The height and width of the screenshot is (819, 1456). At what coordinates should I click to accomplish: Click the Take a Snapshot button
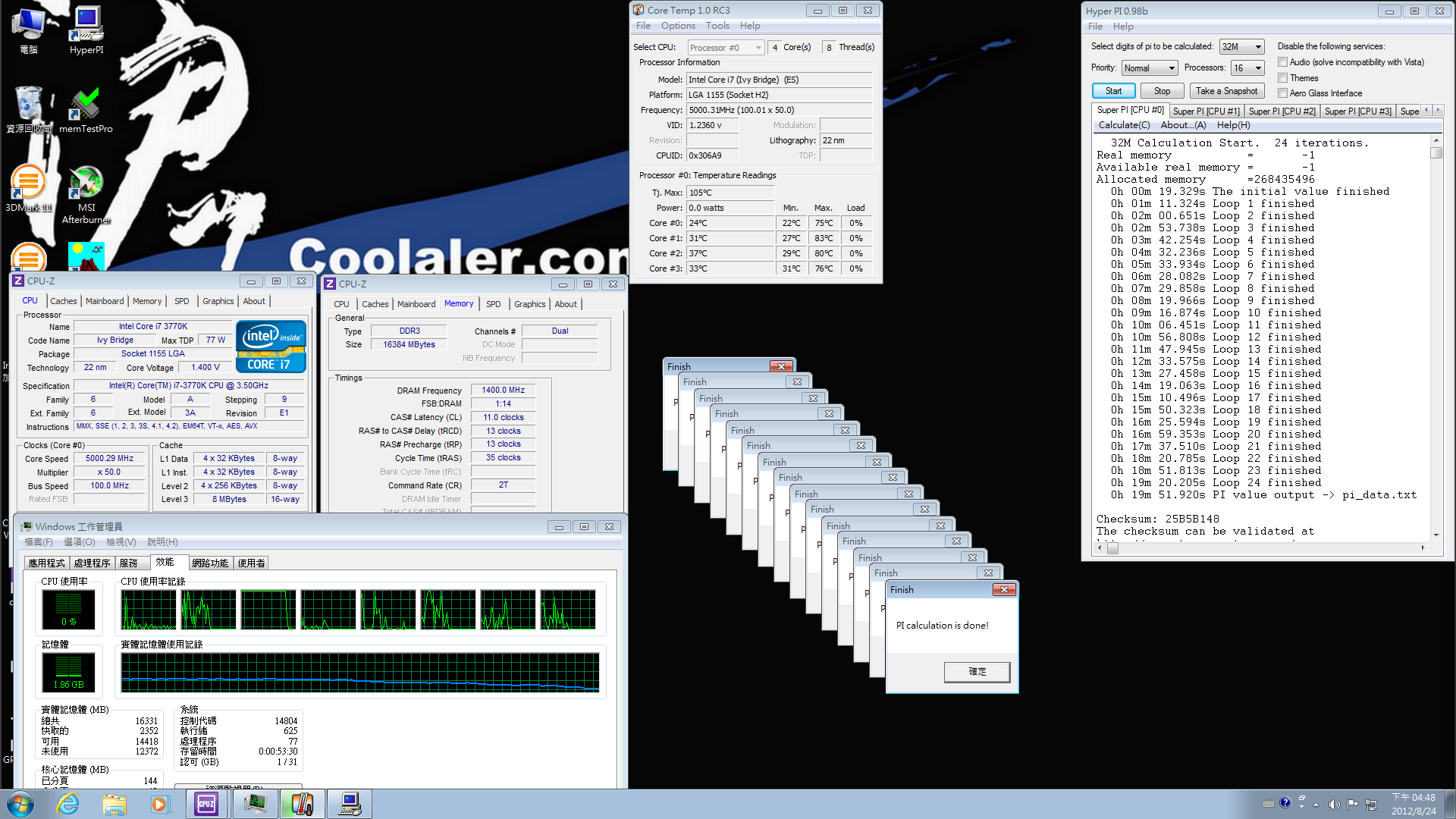[x=1226, y=91]
